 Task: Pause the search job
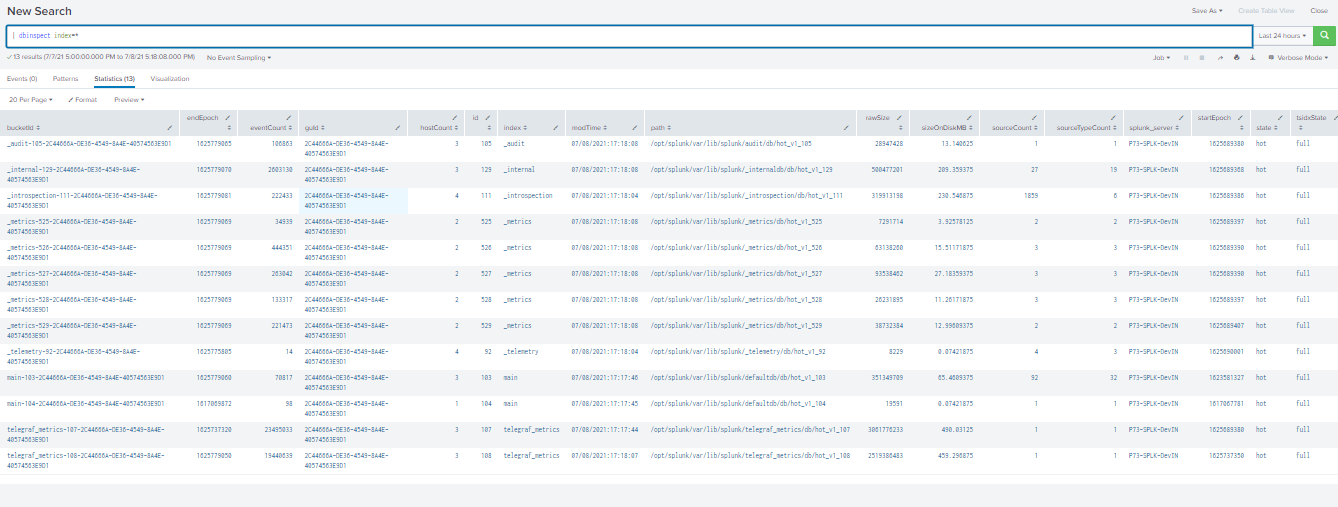pyautogui.click(x=1187, y=58)
